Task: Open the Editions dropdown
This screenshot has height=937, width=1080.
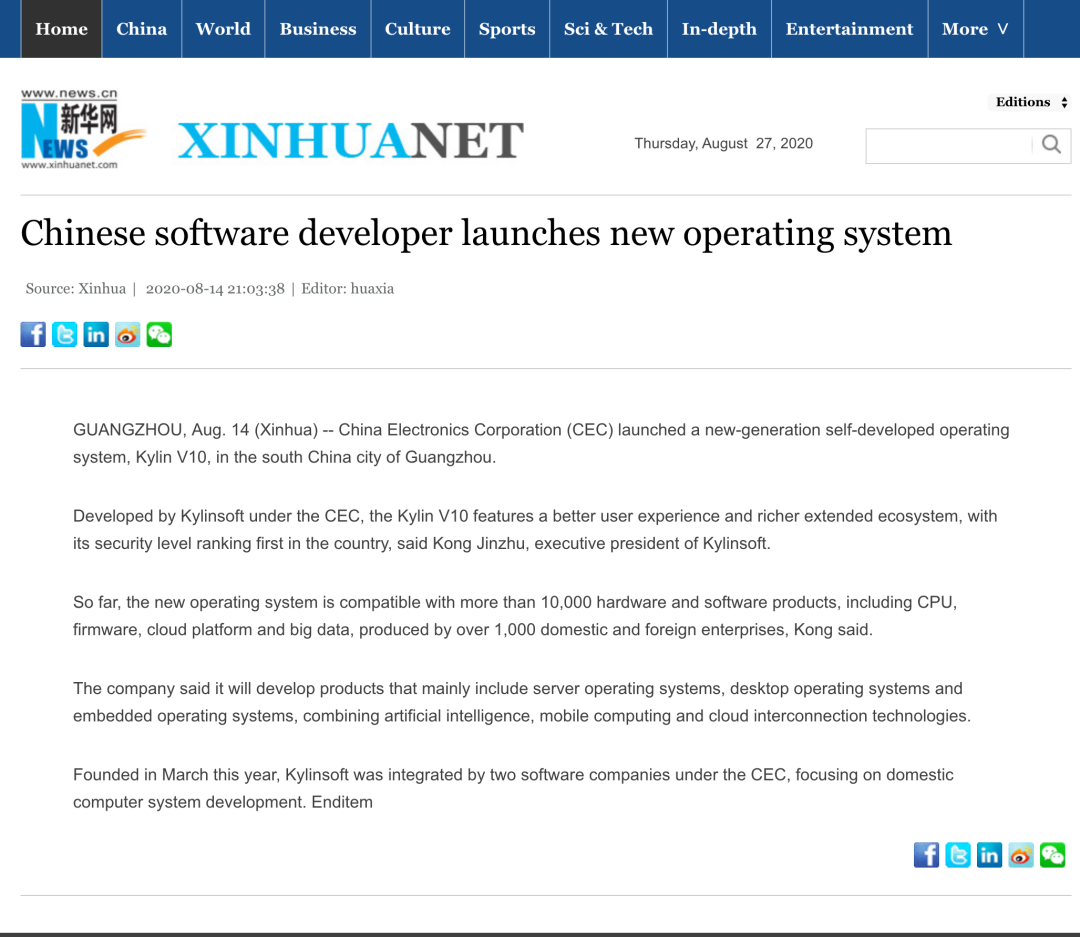Action: coord(1032,102)
